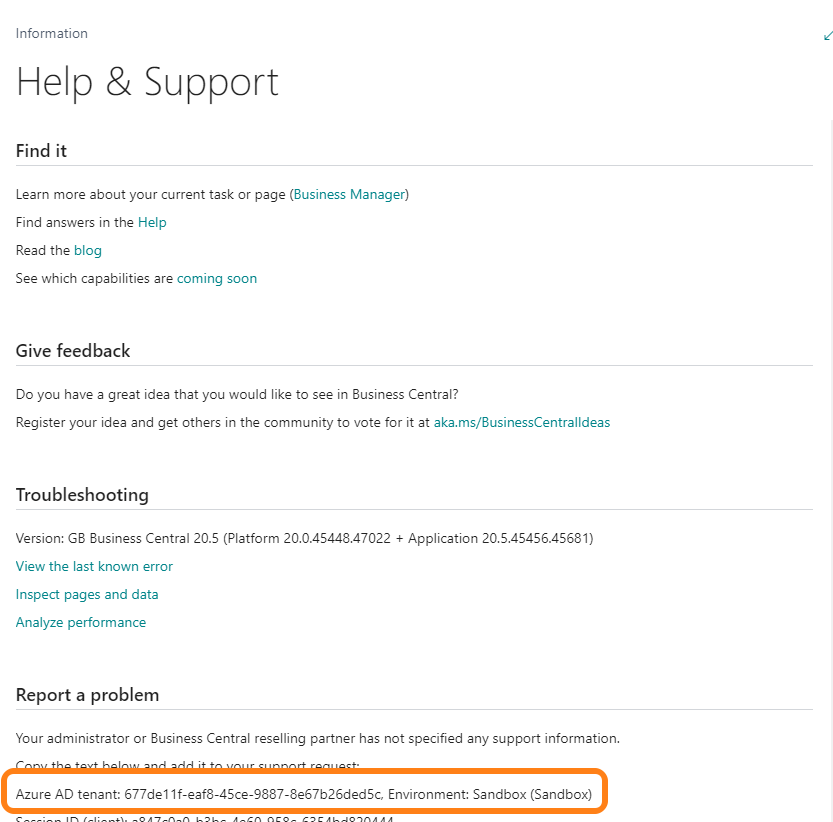Select Inspect pages and data
The width and height of the screenshot is (833, 822).
tap(87, 594)
